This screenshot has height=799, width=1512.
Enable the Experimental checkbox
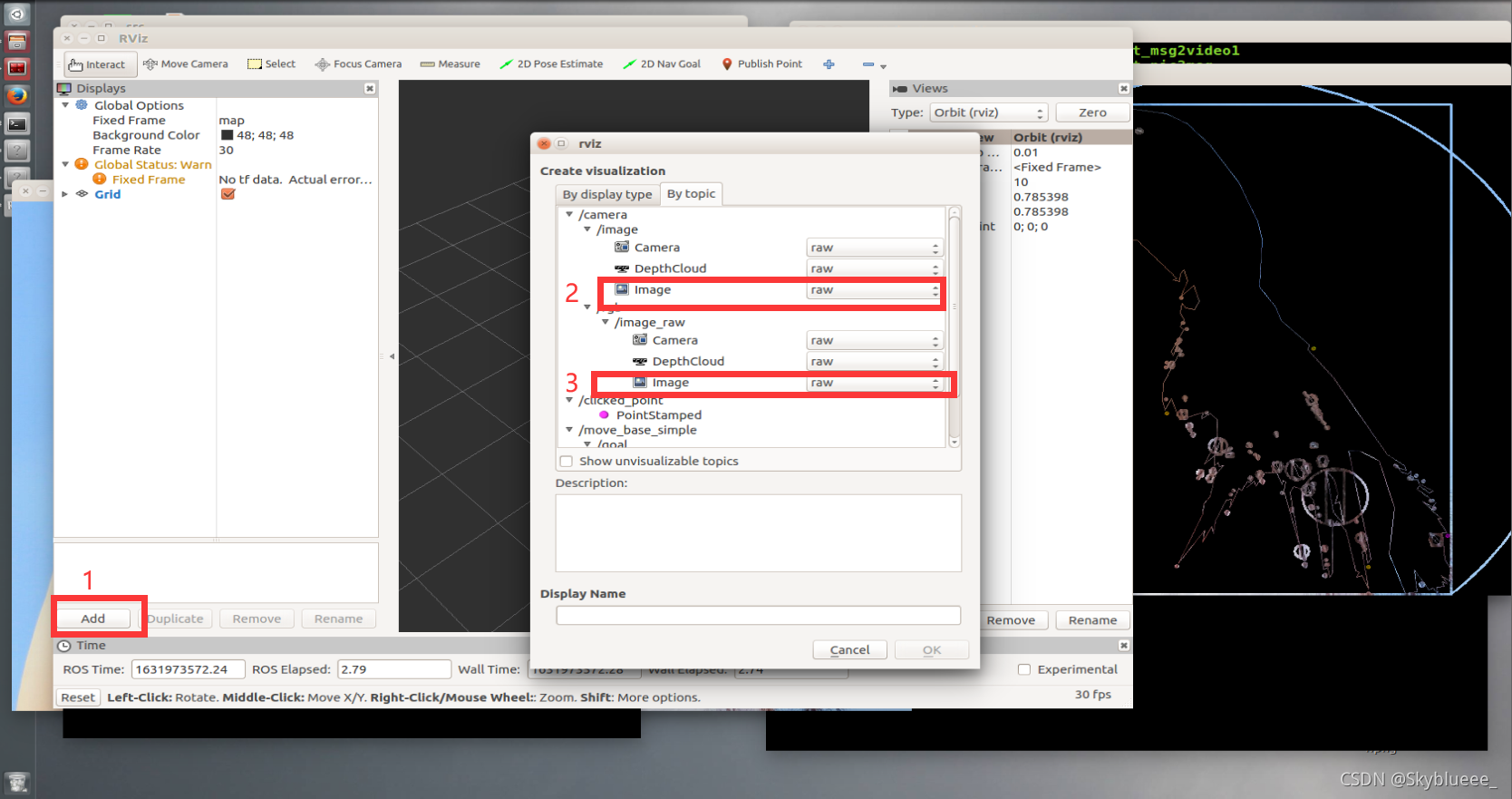pos(1024,669)
